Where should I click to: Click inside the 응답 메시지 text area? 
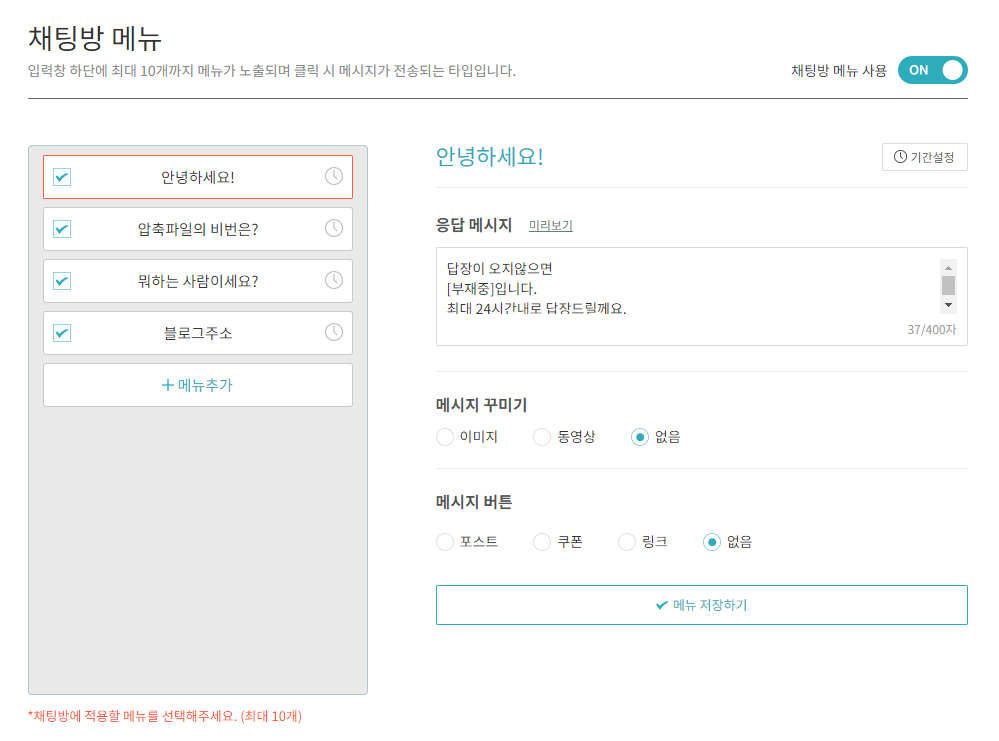pos(701,296)
